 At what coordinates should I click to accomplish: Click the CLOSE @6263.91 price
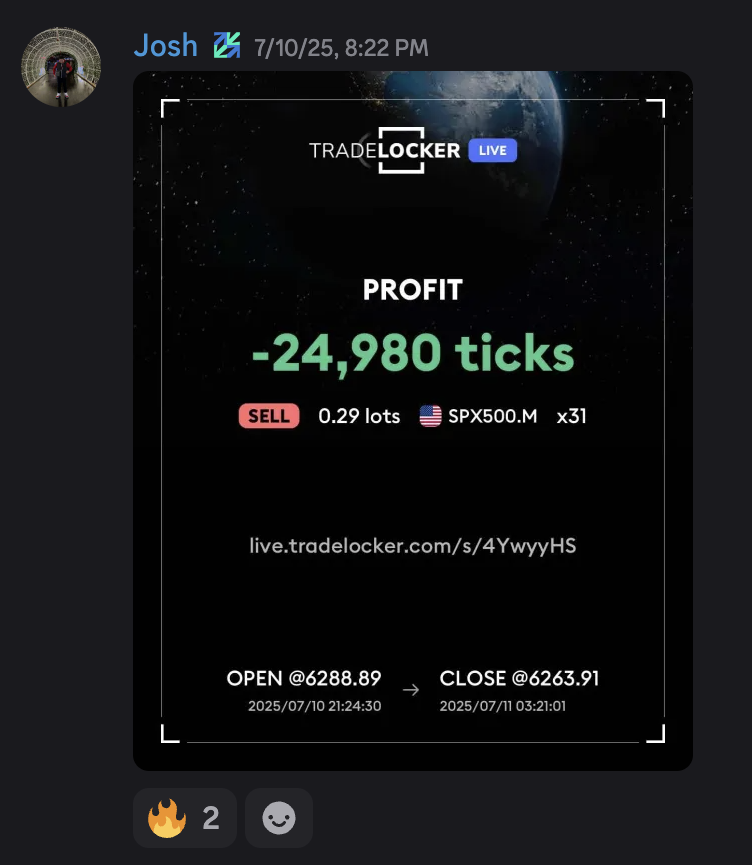point(519,679)
